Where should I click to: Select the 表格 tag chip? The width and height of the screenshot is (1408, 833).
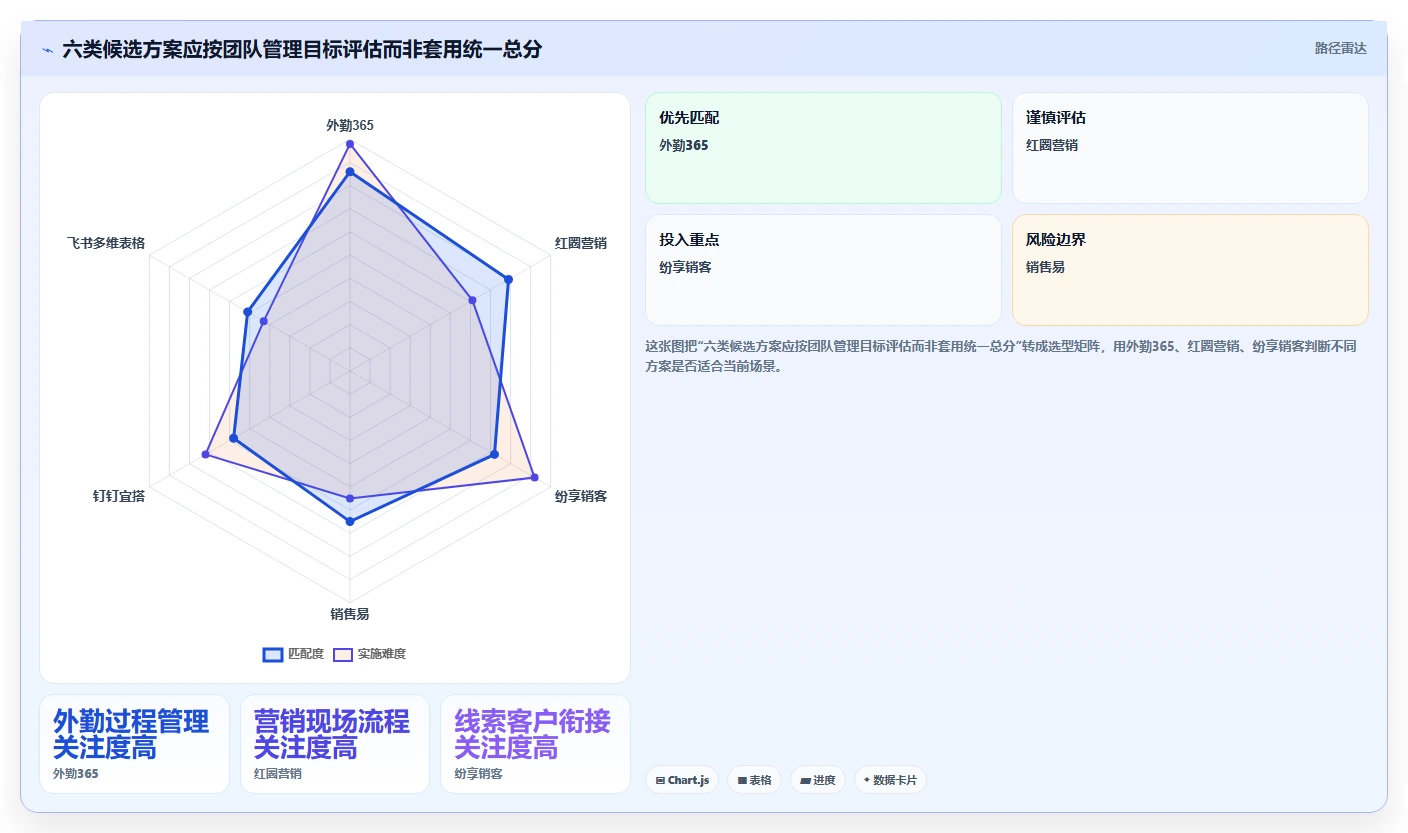coord(754,780)
